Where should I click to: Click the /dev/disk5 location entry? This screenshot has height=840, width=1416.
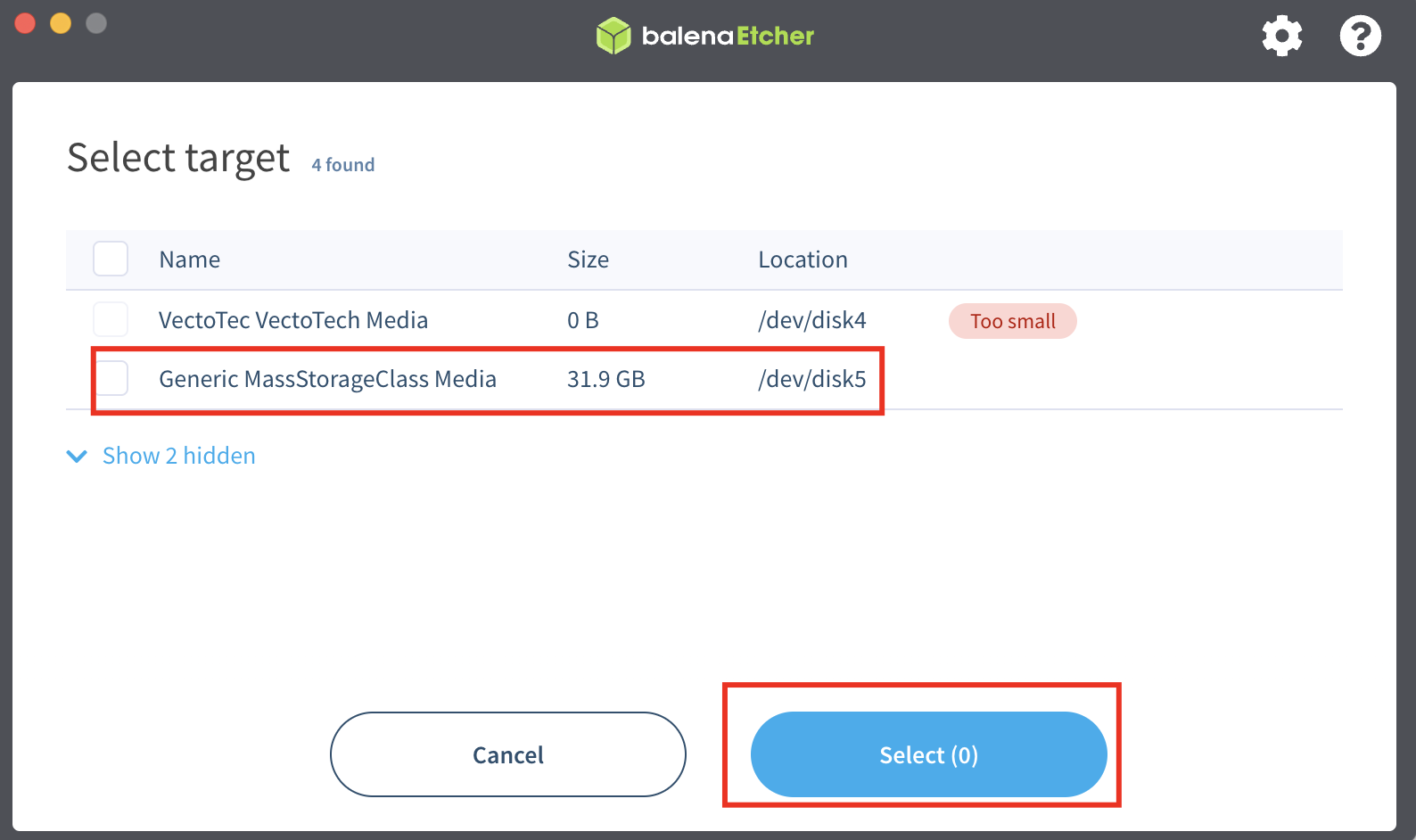[x=811, y=379]
